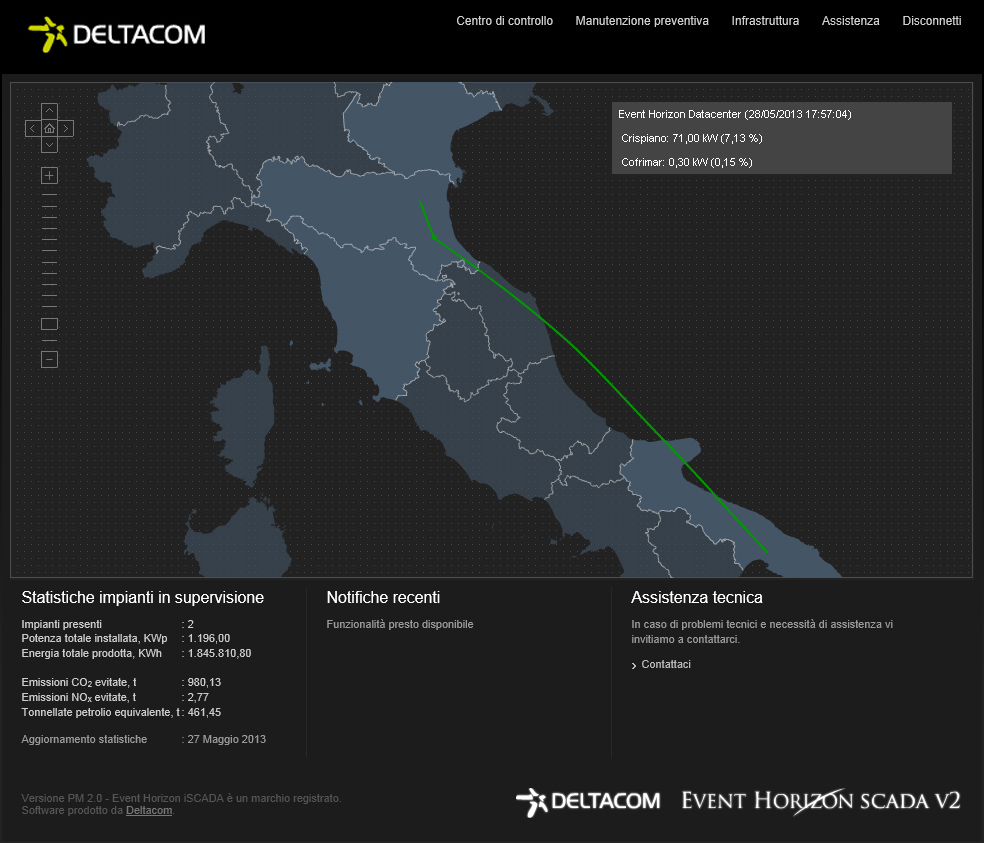Click the Contattaci chevron arrow
Image resolution: width=984 pixels, height=843 pixels.
[x=634, y=665]
